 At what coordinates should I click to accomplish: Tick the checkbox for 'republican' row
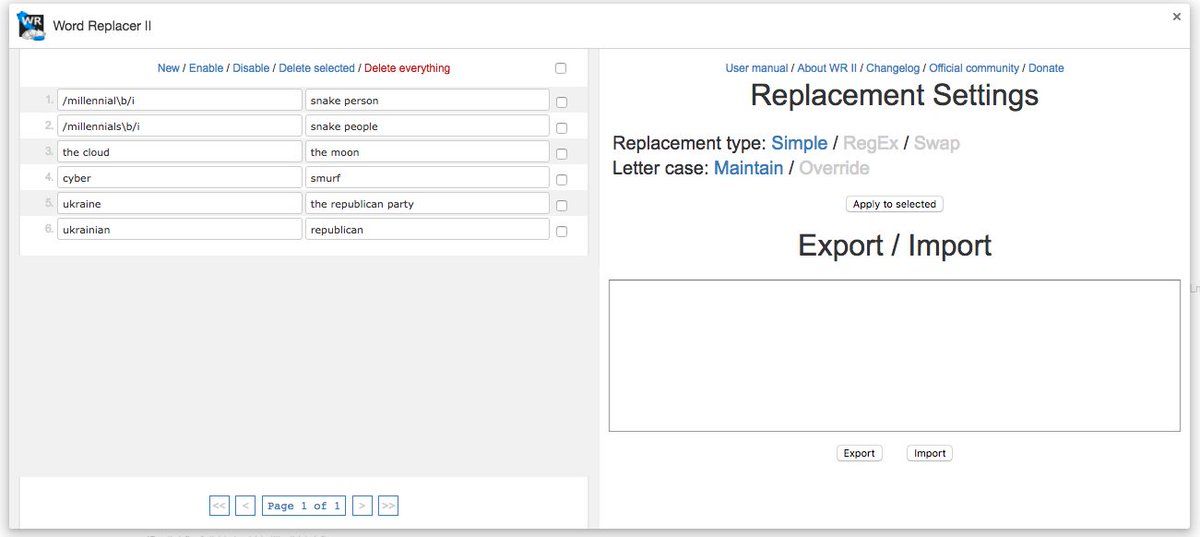point(561,231)
